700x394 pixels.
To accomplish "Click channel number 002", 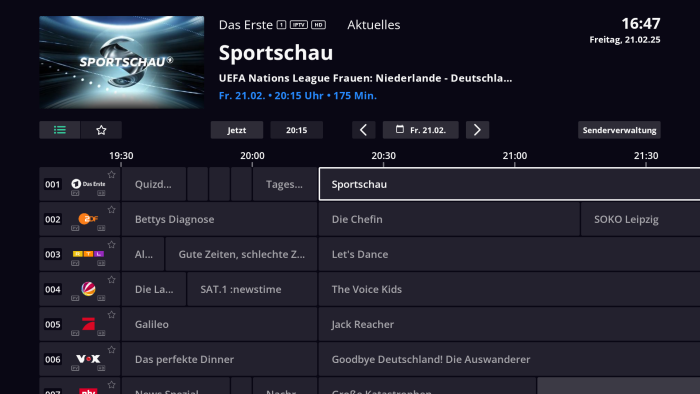I will click(x=52, y=219).
